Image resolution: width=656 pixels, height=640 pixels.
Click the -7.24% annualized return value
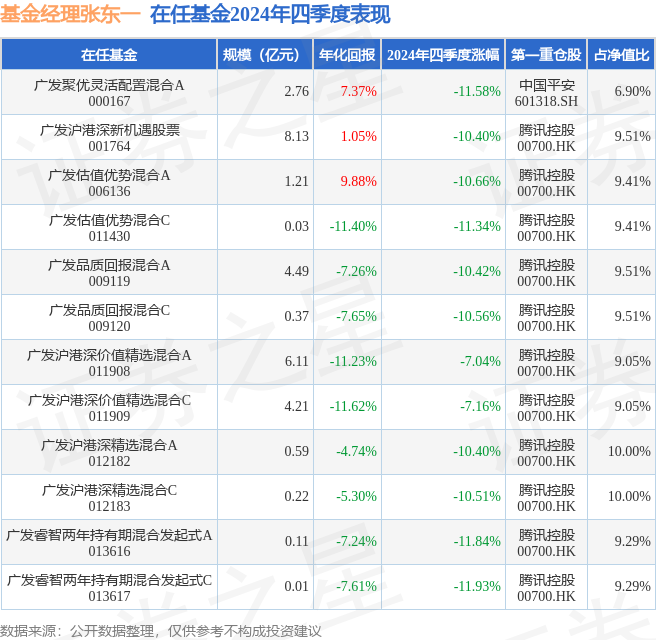[x=356, y=541]
